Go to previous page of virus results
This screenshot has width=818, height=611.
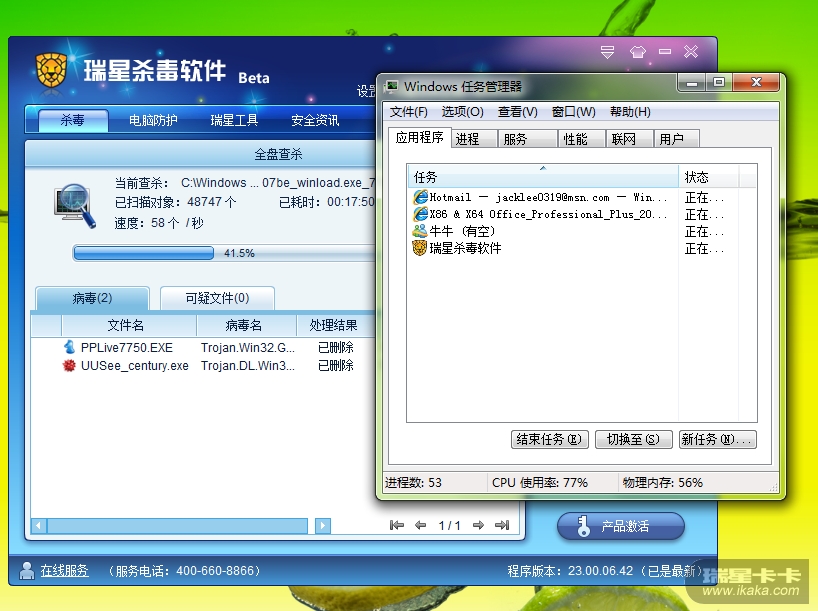[420, 525]
